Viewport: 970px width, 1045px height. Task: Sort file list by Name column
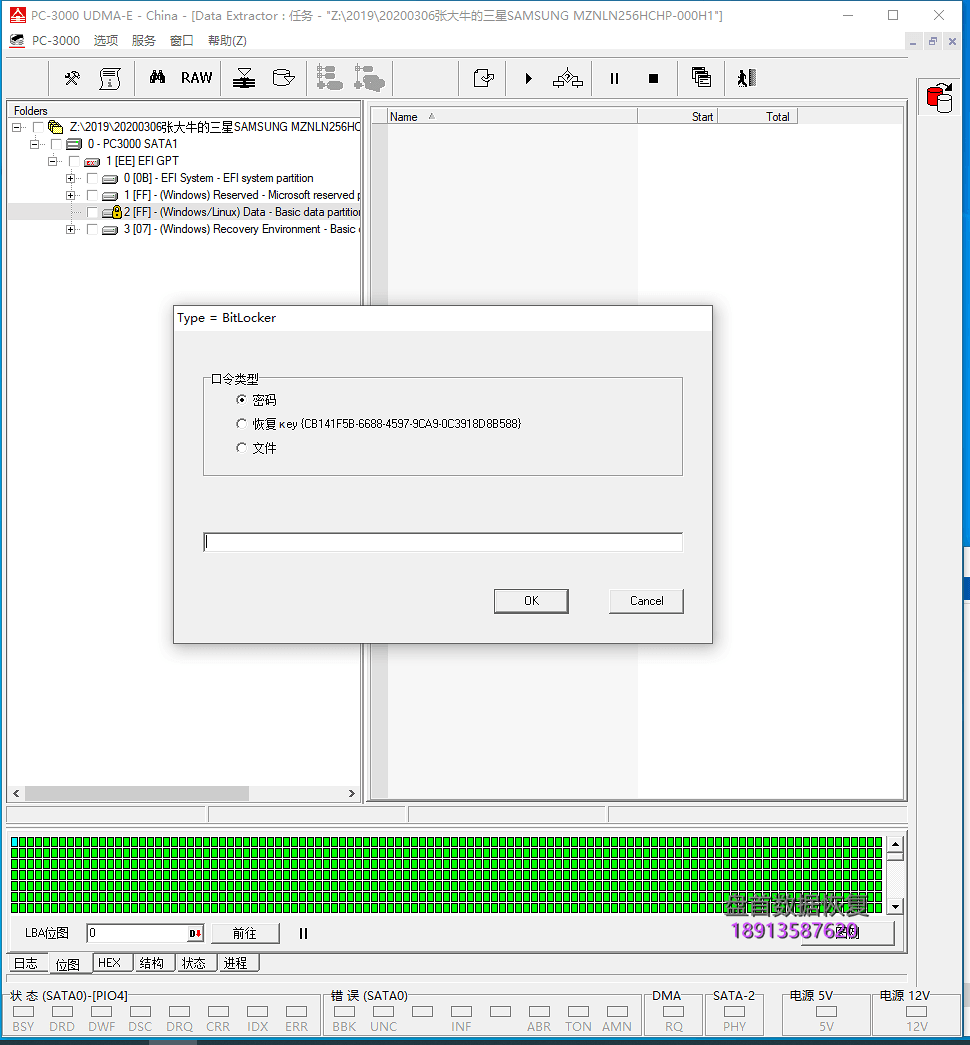[x=512, y=117]
